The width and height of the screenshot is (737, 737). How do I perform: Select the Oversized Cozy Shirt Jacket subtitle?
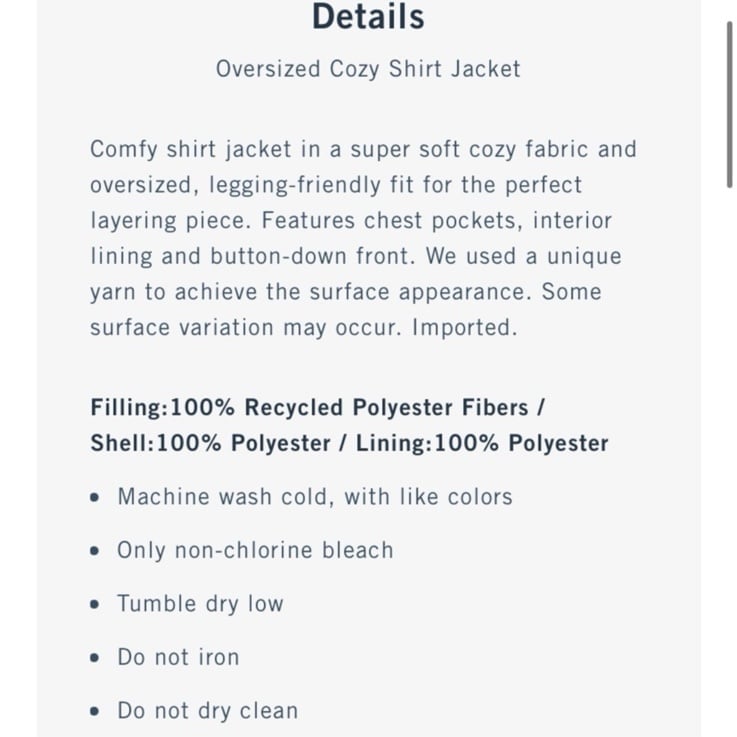pyautogui.click(x=368, y=69)
